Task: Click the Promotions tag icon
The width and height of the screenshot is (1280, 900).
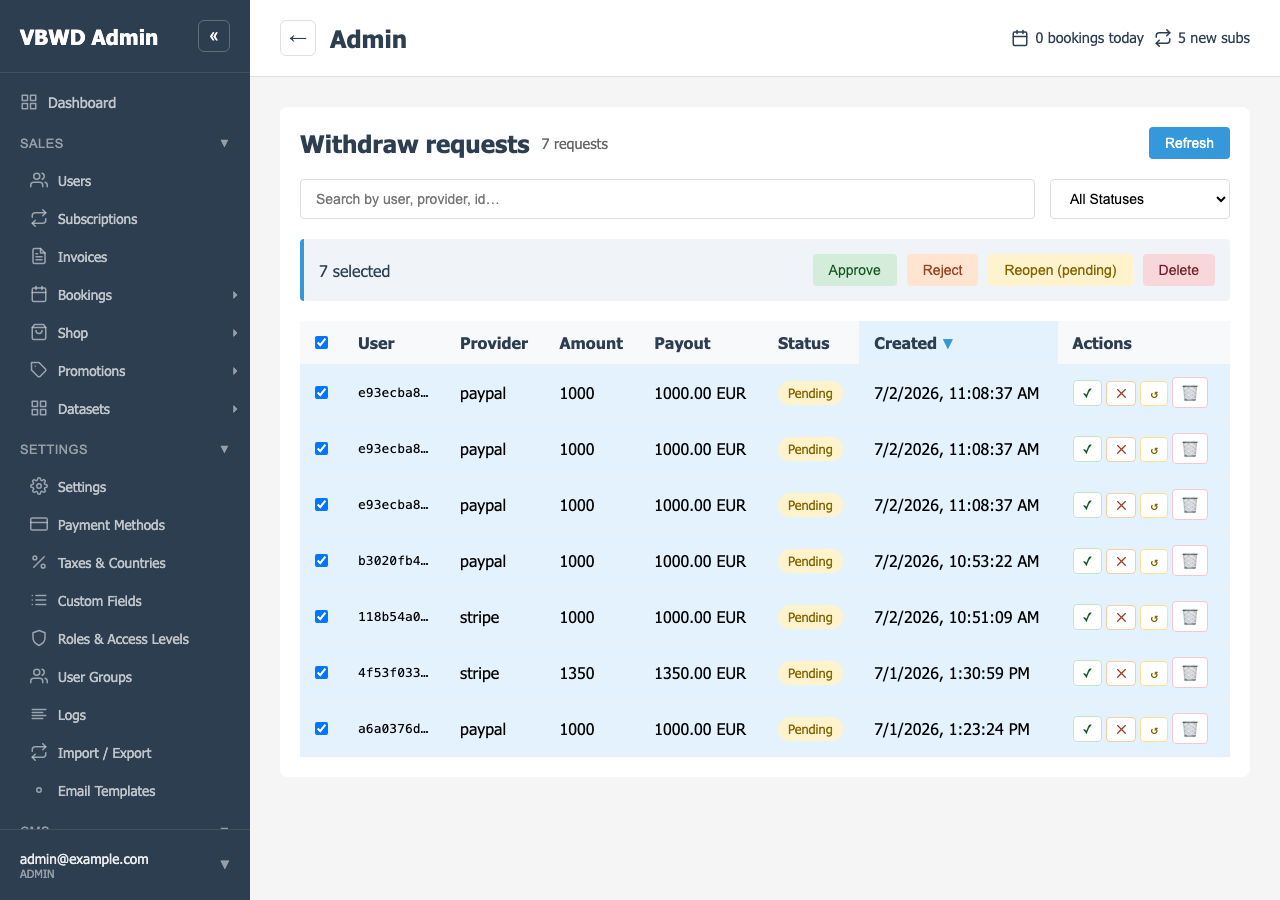Action: 39,370
